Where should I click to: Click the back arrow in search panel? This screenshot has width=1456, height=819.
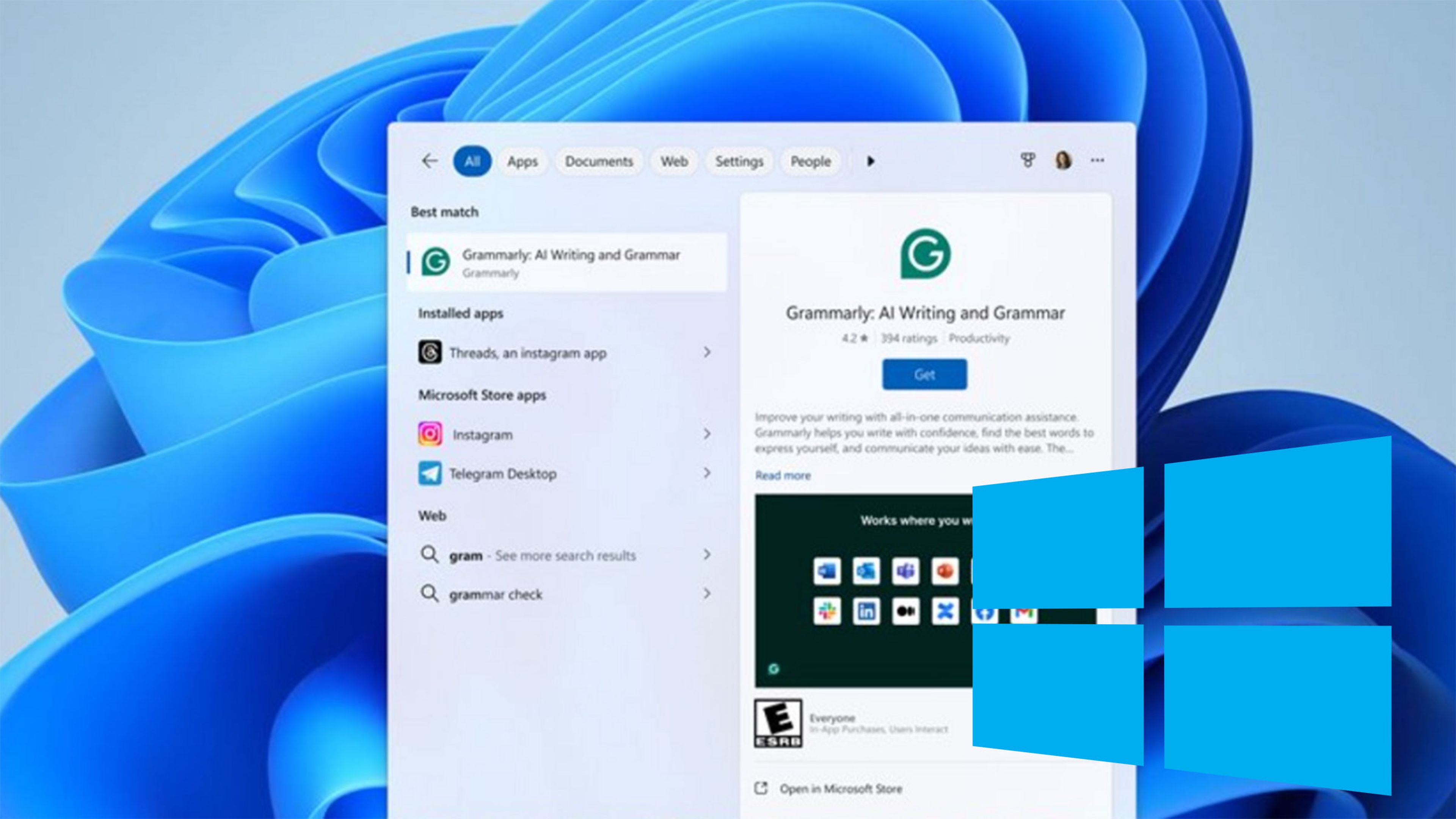[x=430, y=161]
